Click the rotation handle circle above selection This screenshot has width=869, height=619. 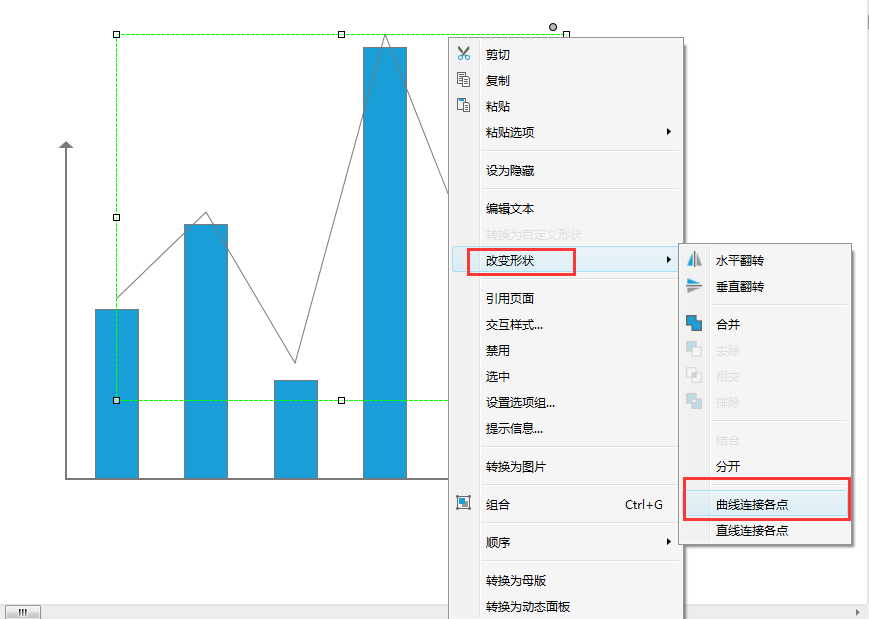[553, 27]
